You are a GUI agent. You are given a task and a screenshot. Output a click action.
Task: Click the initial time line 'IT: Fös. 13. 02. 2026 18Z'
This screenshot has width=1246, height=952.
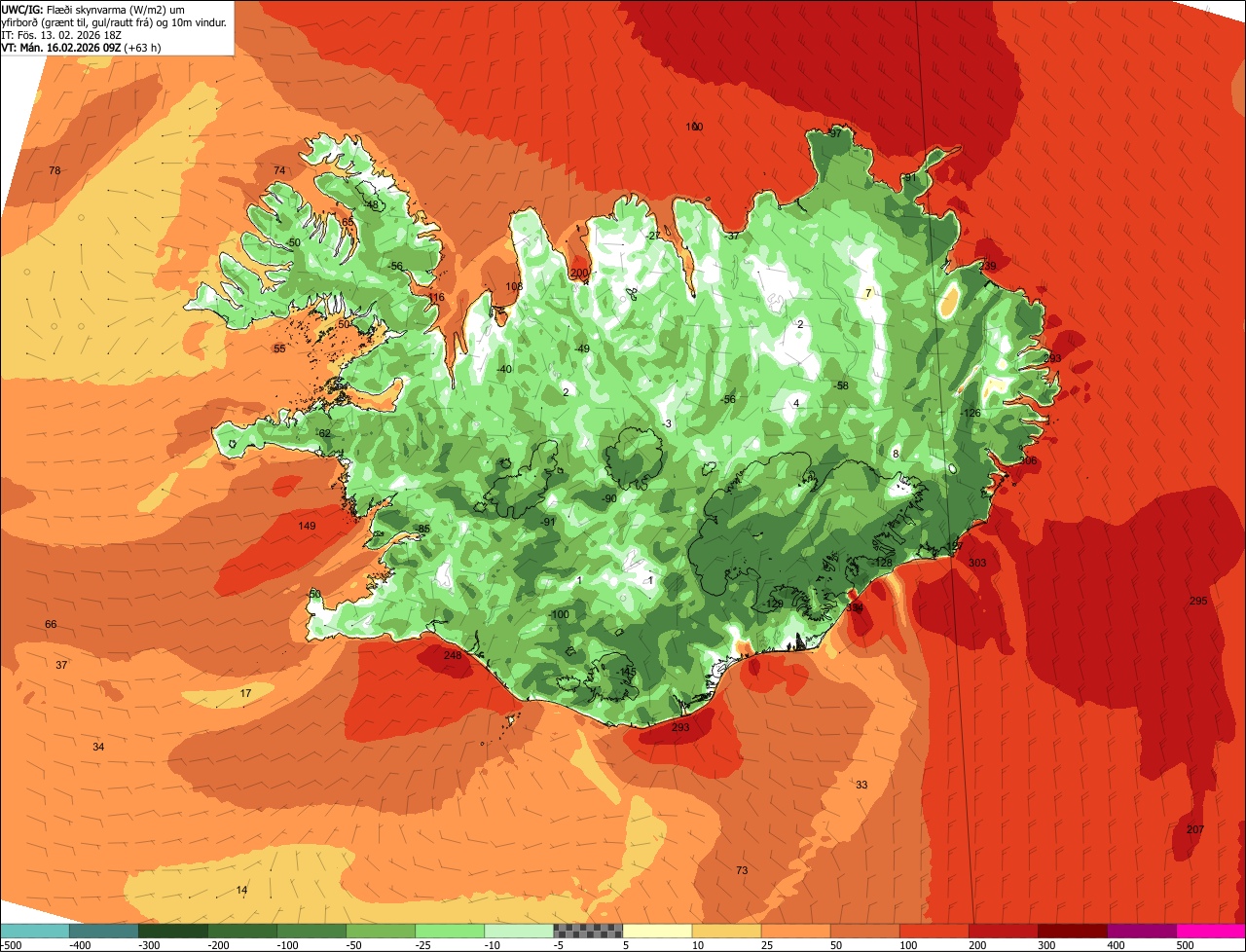(x=61, y=34)
